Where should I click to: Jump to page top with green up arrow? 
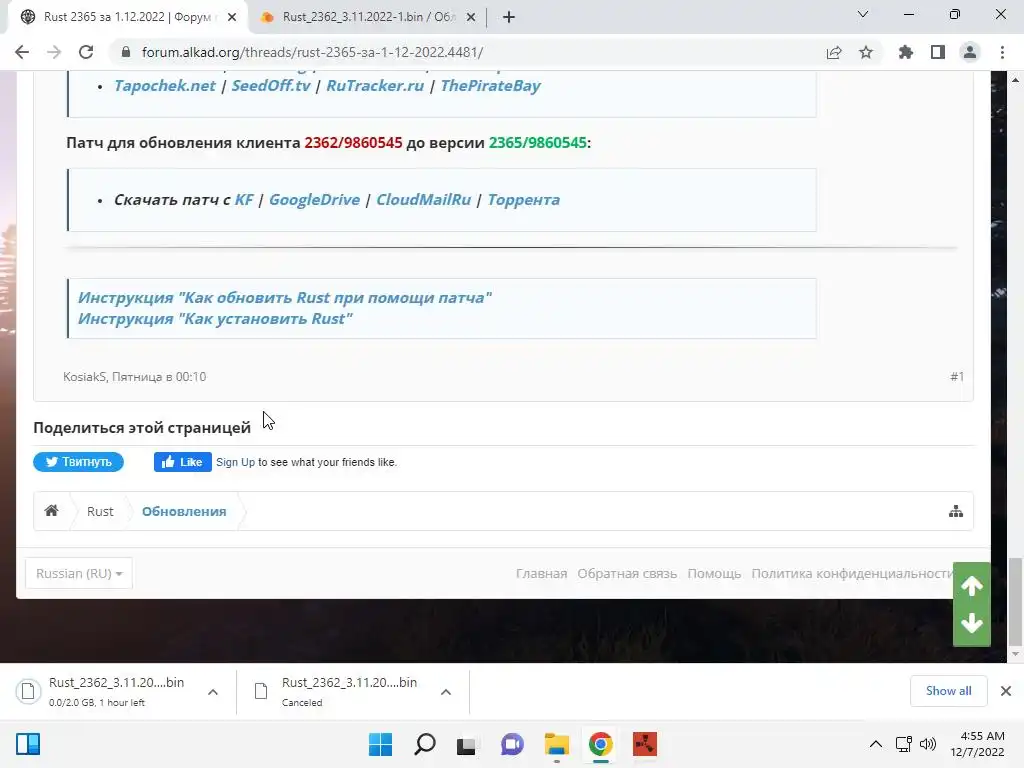(x=972, y=586)
